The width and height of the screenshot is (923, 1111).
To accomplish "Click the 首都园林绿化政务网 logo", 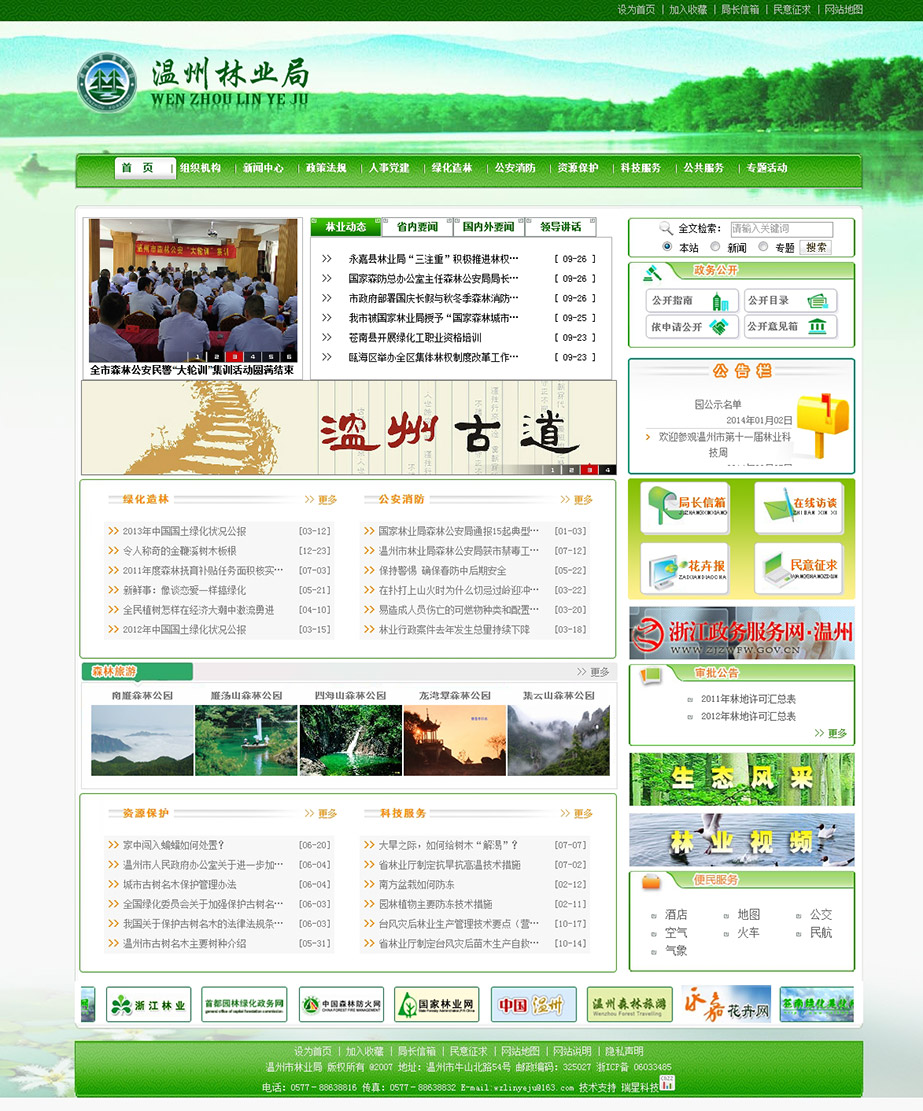I will pos(244,1005).
